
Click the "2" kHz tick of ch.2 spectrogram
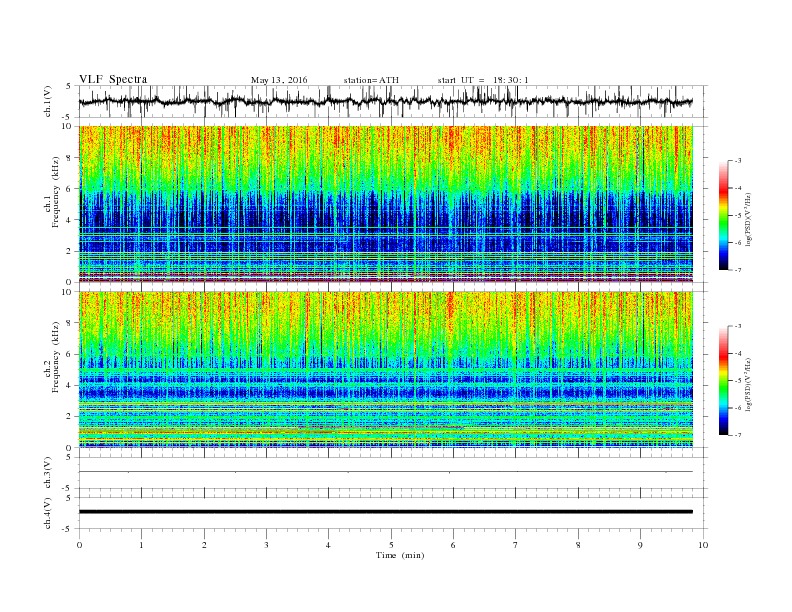pyautogui.click(x=69, y=416)
